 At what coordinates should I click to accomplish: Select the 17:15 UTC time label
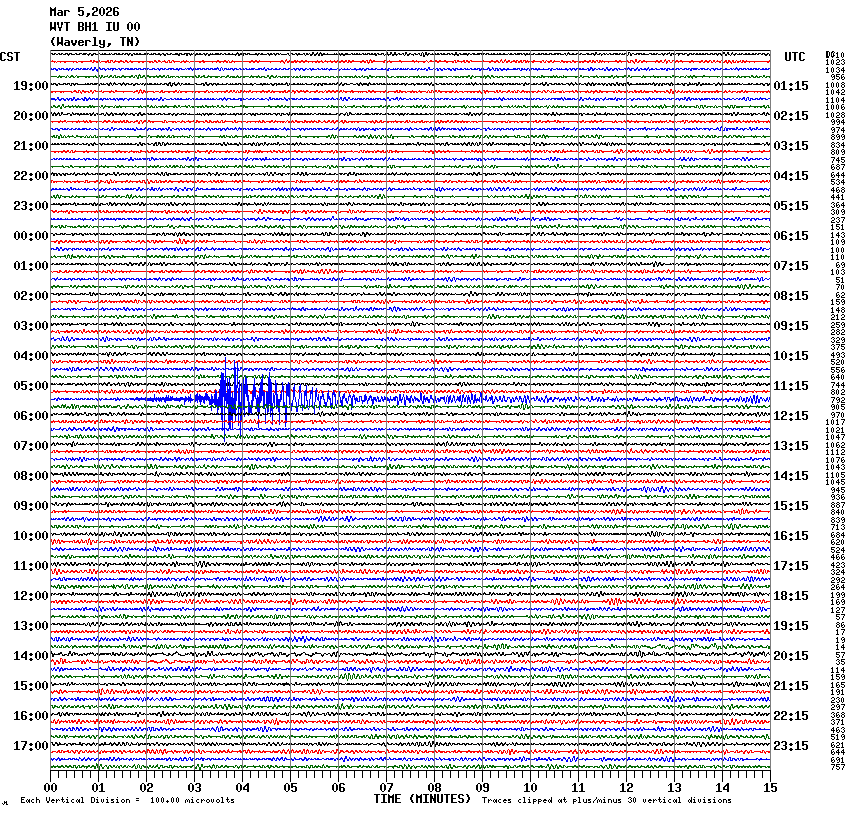(791, 566)
